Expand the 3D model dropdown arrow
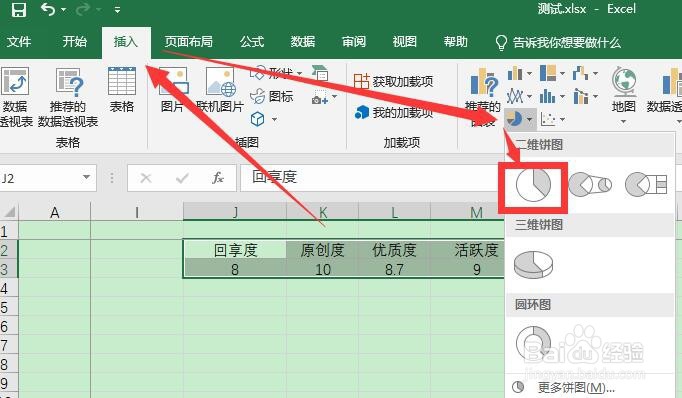 point(274,119)
